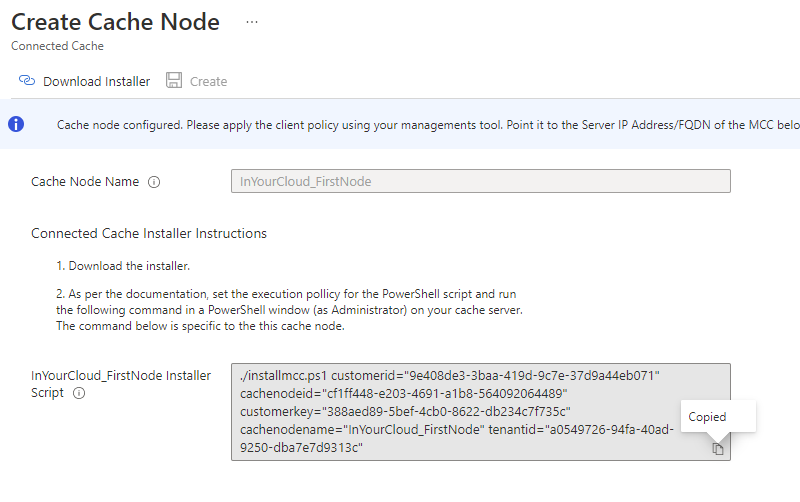Click the Connected Cache subtitle
The width and height of the screenshot is (800, 502).
click(57, 46)
